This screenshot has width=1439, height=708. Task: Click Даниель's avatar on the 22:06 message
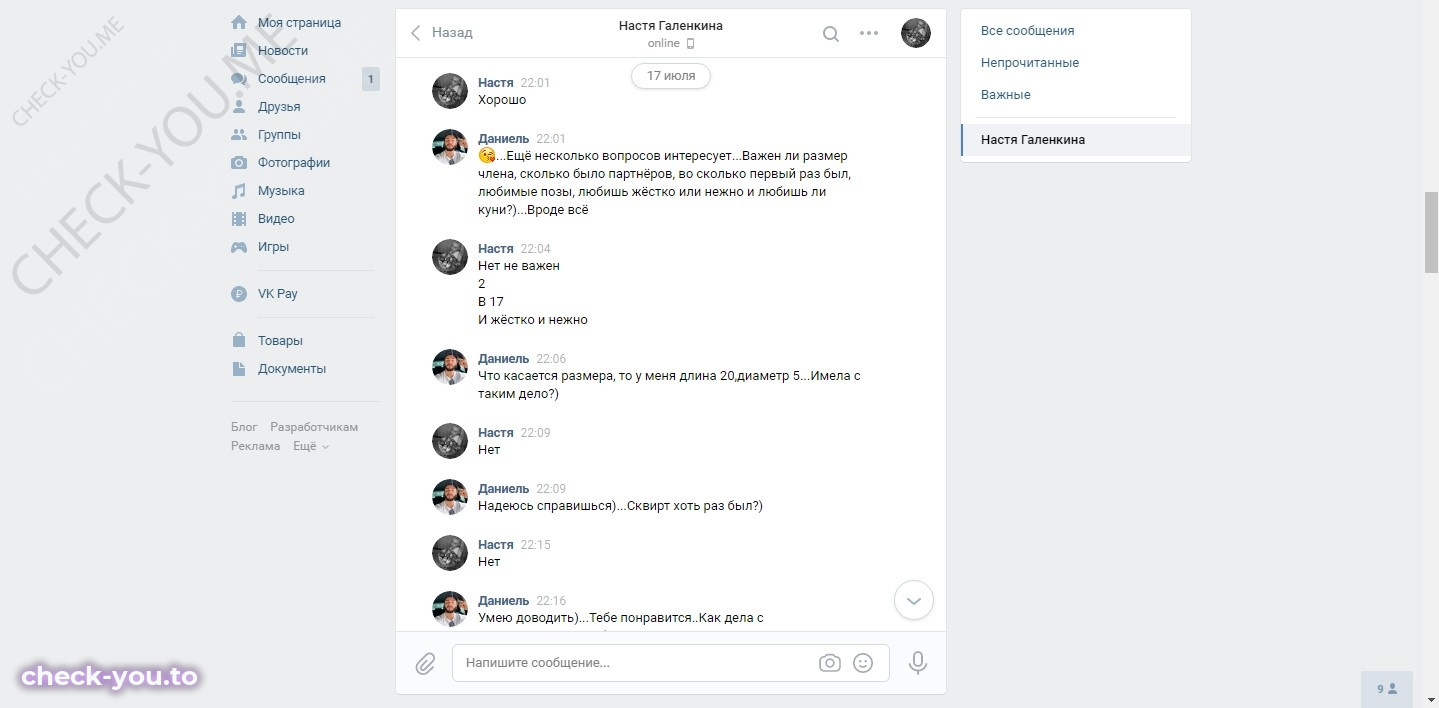[x=450, y=367]
